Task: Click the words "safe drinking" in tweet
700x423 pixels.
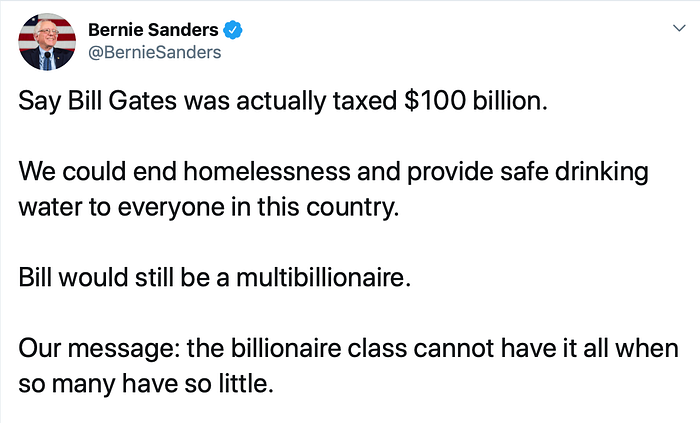Action: [574, 172]
